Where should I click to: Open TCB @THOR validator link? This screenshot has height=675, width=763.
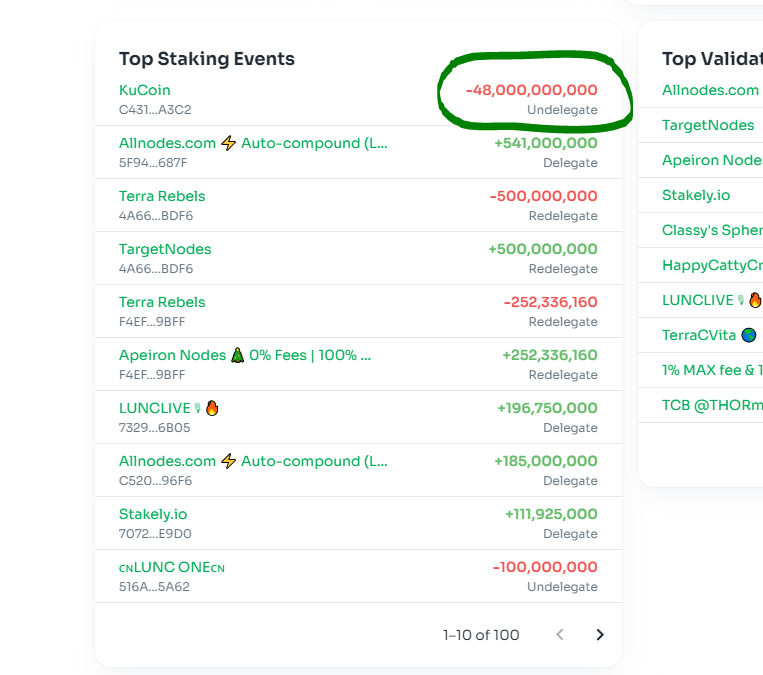tap(712, 405)
